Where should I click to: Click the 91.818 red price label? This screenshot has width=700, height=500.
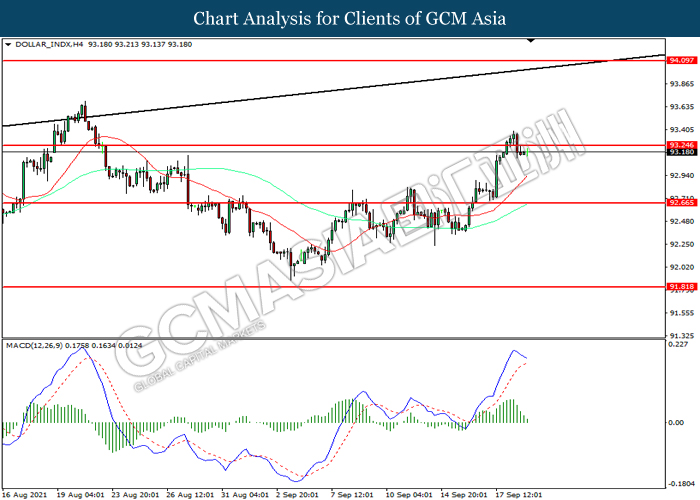coord(681,287)
